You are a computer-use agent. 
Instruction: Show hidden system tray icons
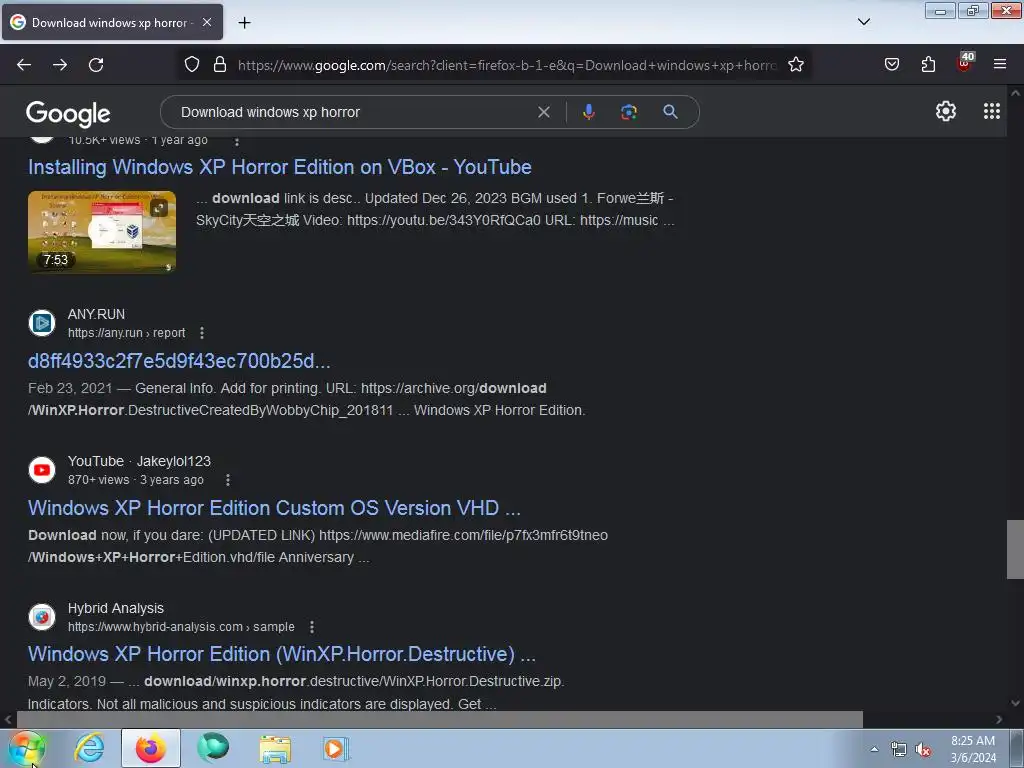click(874, 749)
